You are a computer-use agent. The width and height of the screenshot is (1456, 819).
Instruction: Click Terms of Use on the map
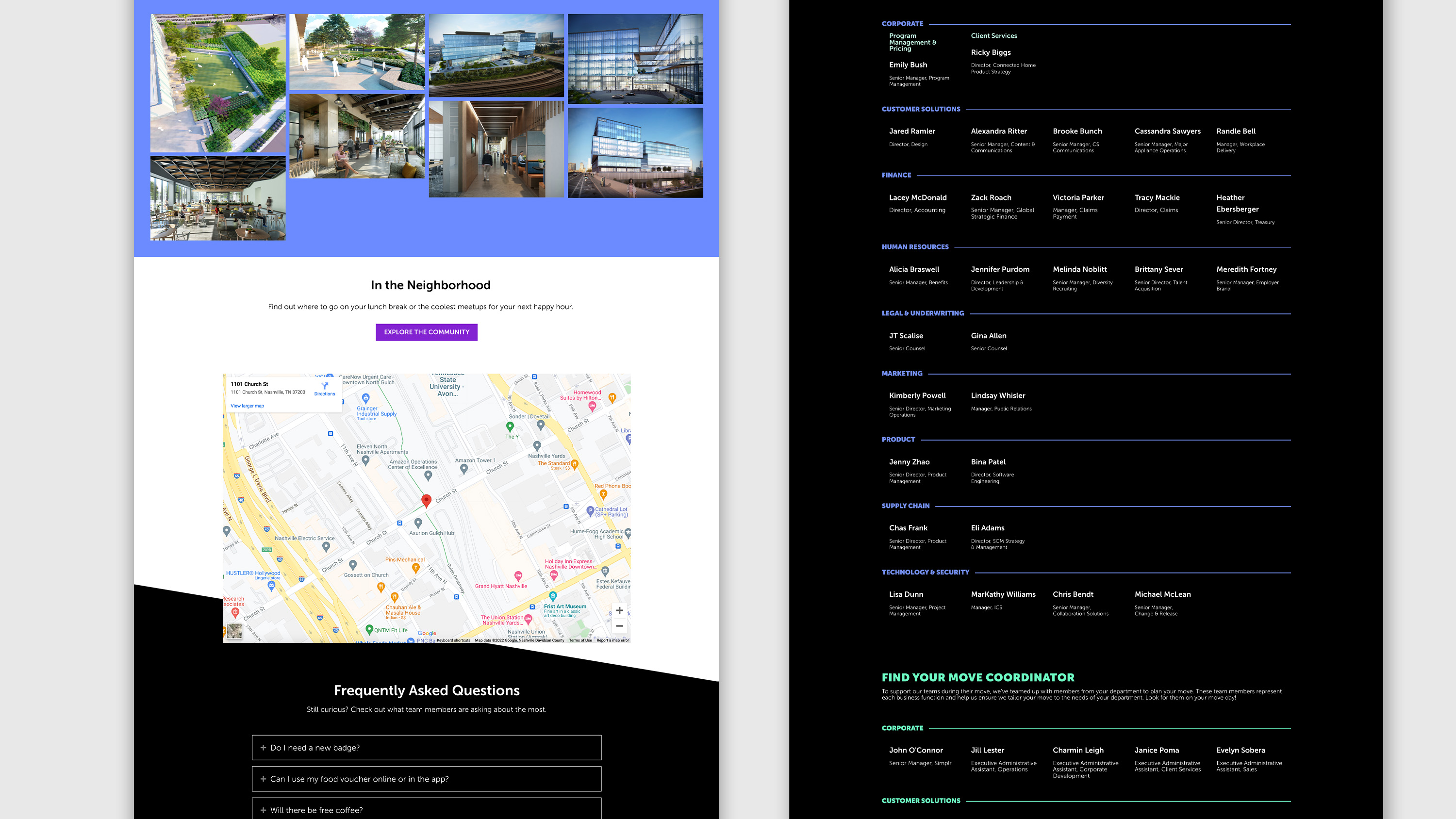click(x=580, y=640)
